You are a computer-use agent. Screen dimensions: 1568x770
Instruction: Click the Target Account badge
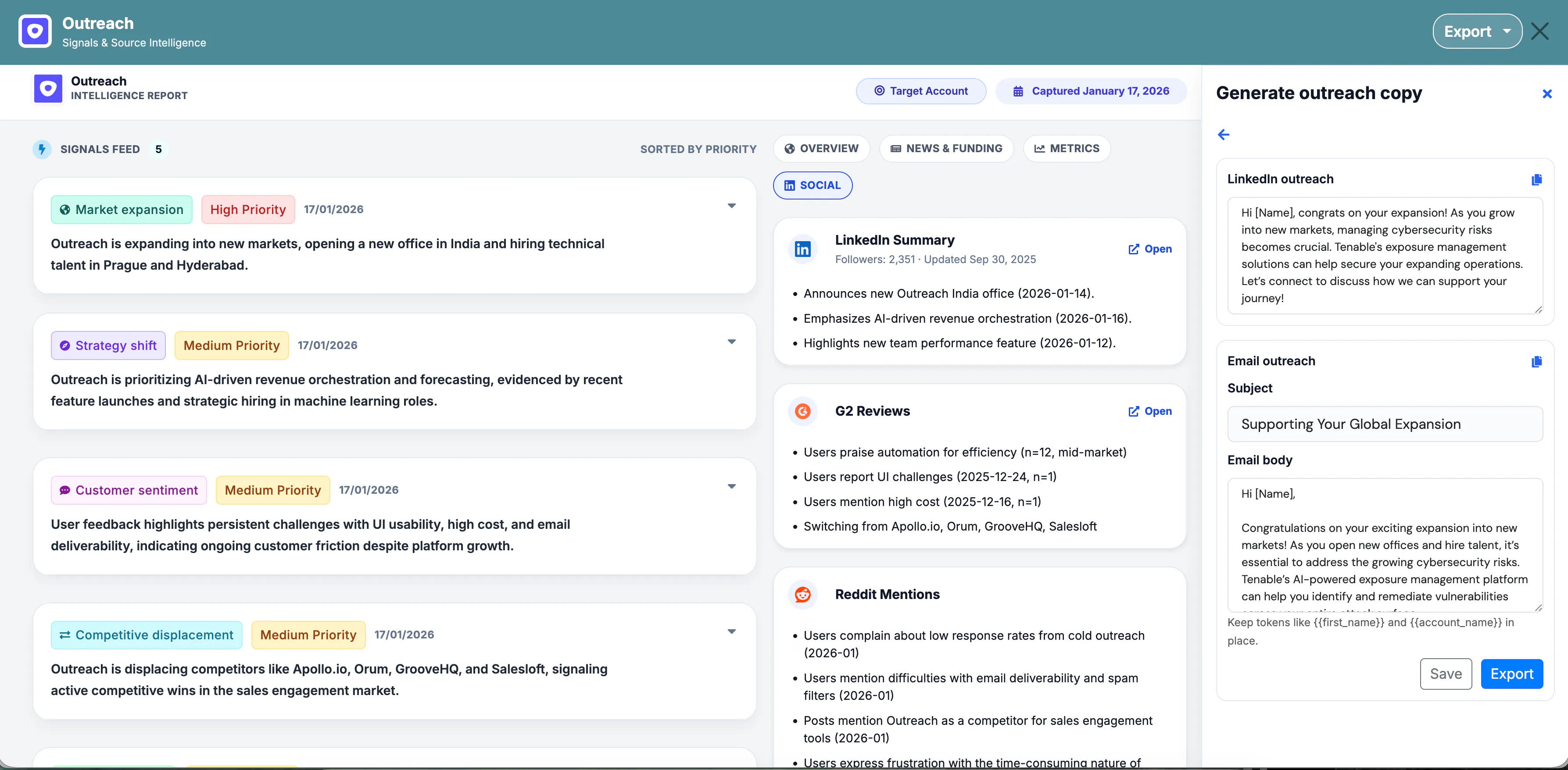click(x=920, y=91)
